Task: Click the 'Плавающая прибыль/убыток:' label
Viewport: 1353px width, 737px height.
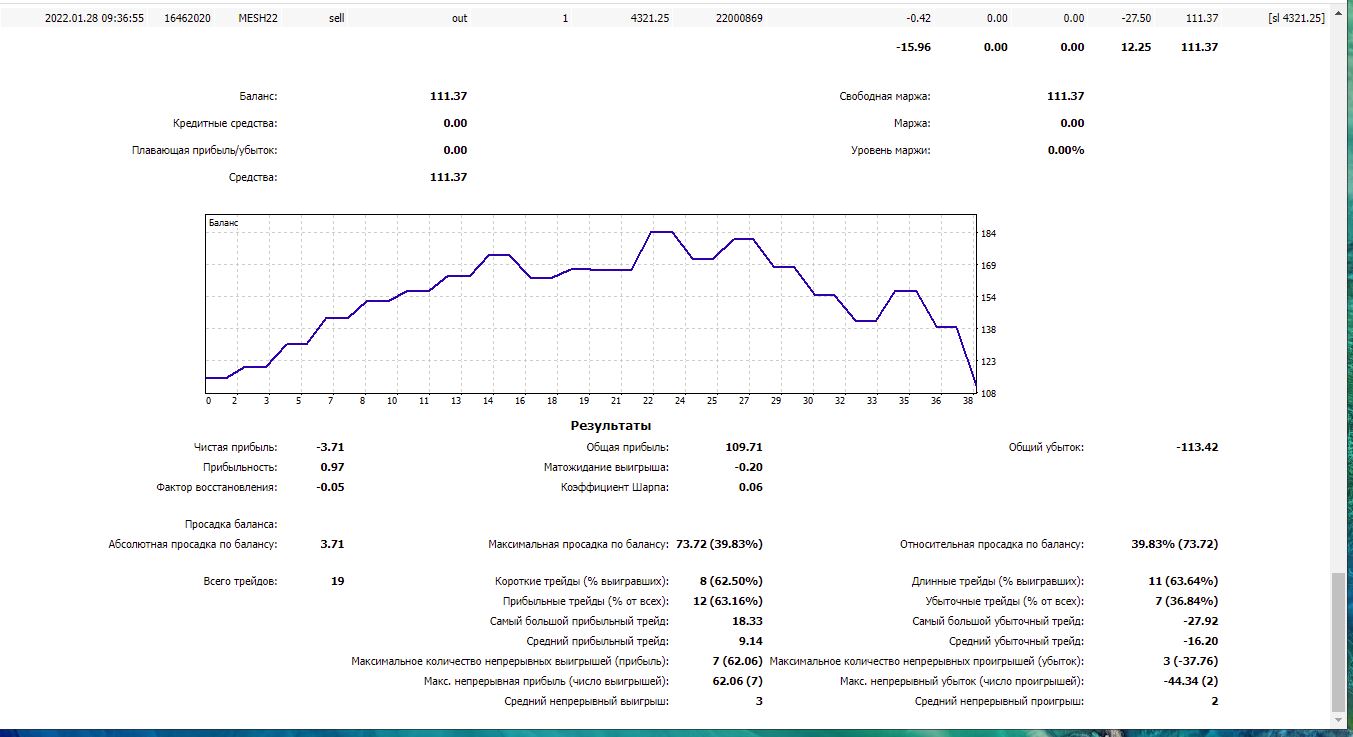Action: coord(205,150)
